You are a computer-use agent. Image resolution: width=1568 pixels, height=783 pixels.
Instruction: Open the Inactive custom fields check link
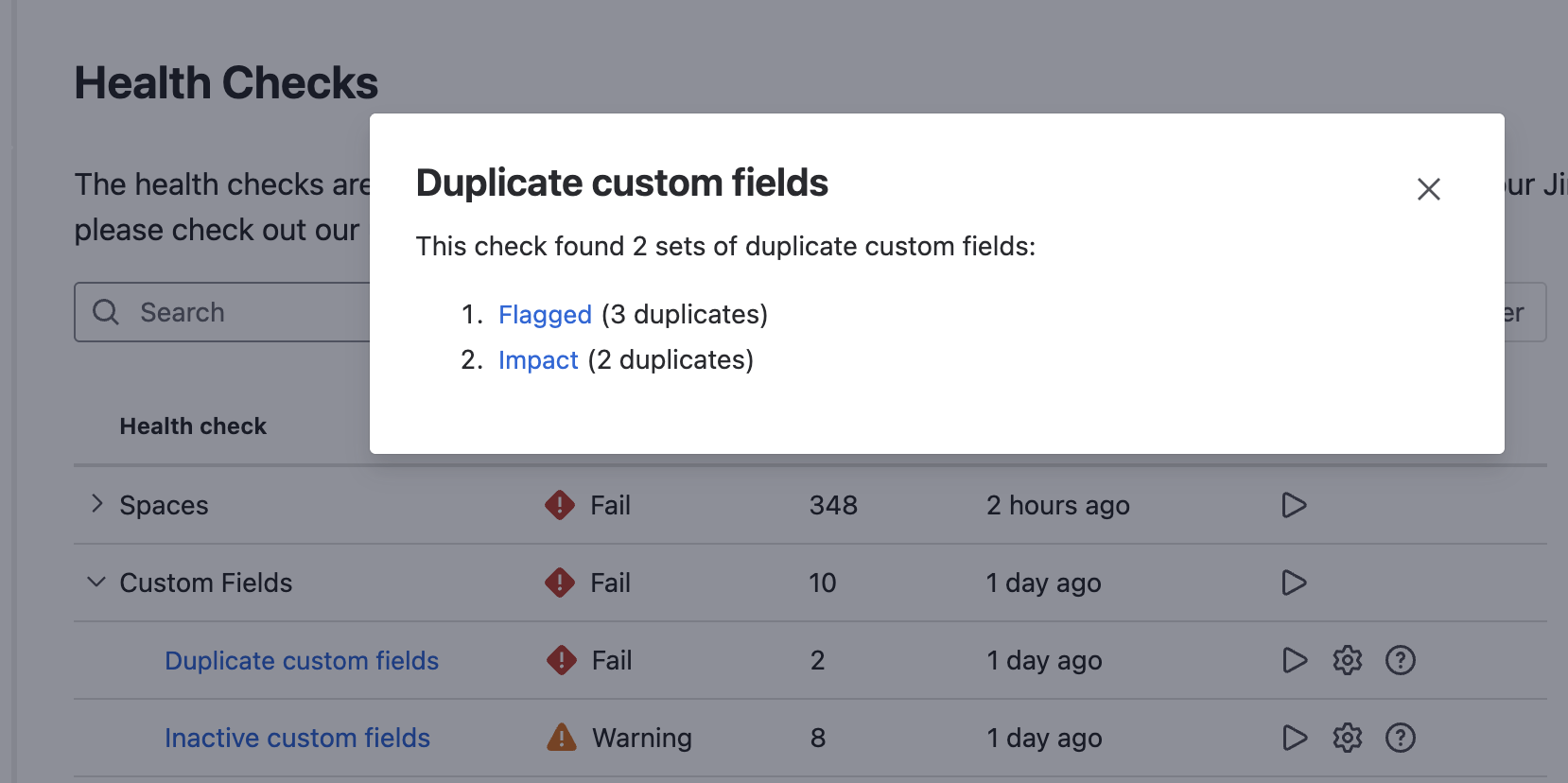point(297,738)
